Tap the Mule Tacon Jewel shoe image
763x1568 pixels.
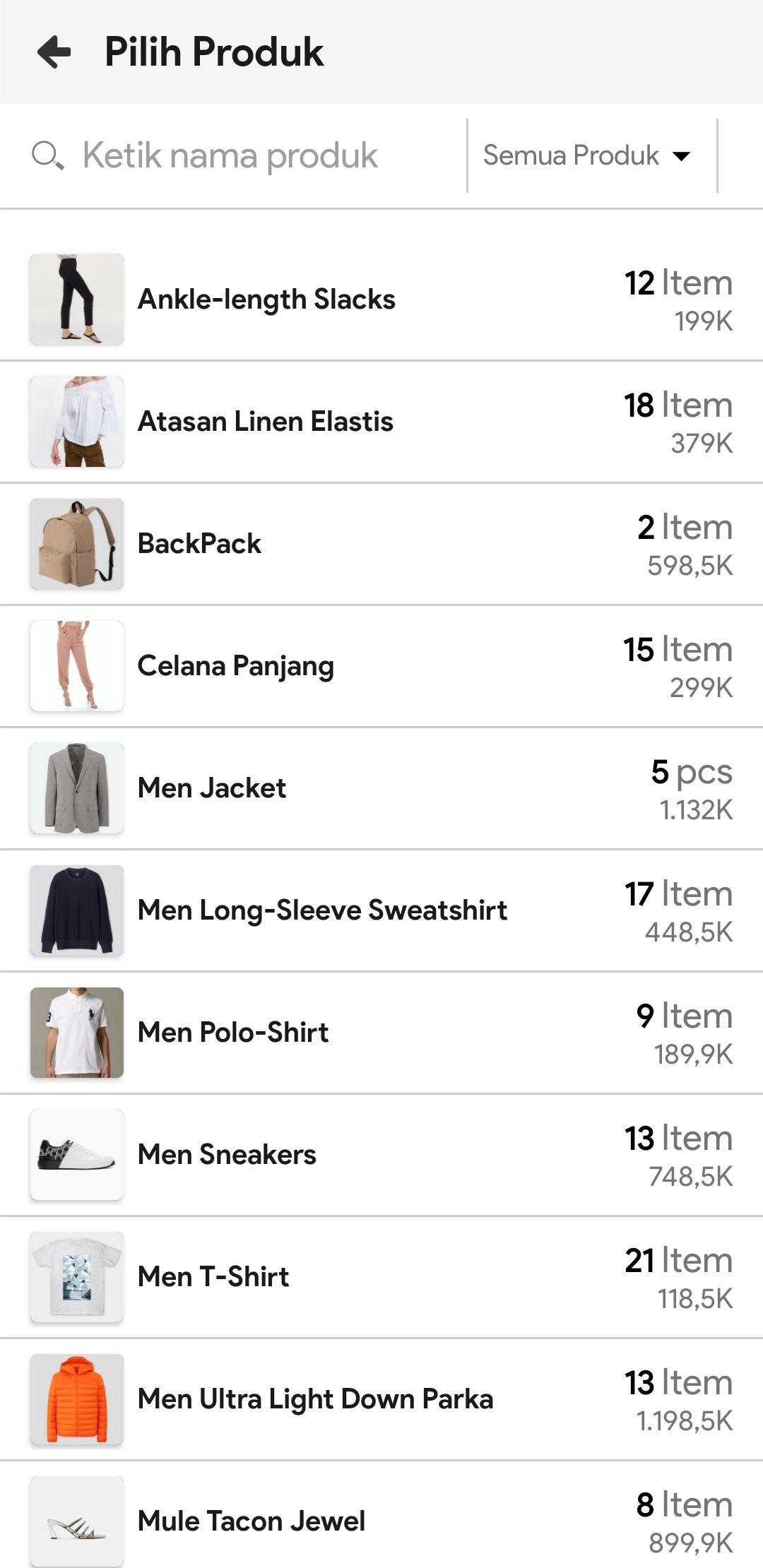click(76, 1521)
